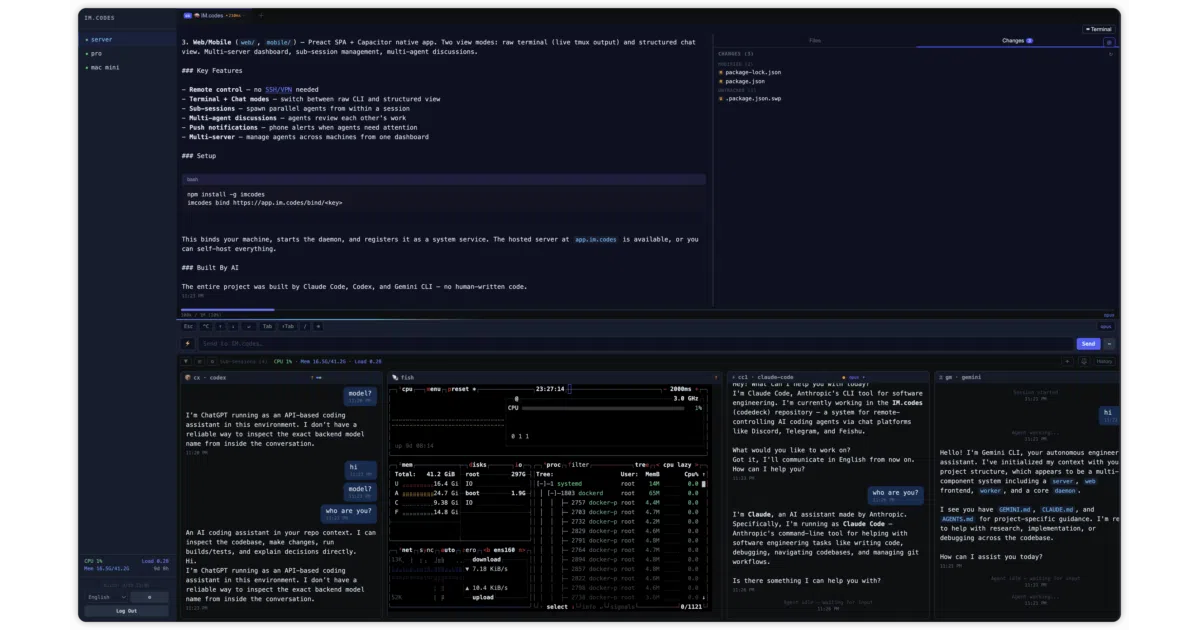Focus the Send to IM.codes input
The height and width of the screenshot is (630, 1200).
pos(635,344)
